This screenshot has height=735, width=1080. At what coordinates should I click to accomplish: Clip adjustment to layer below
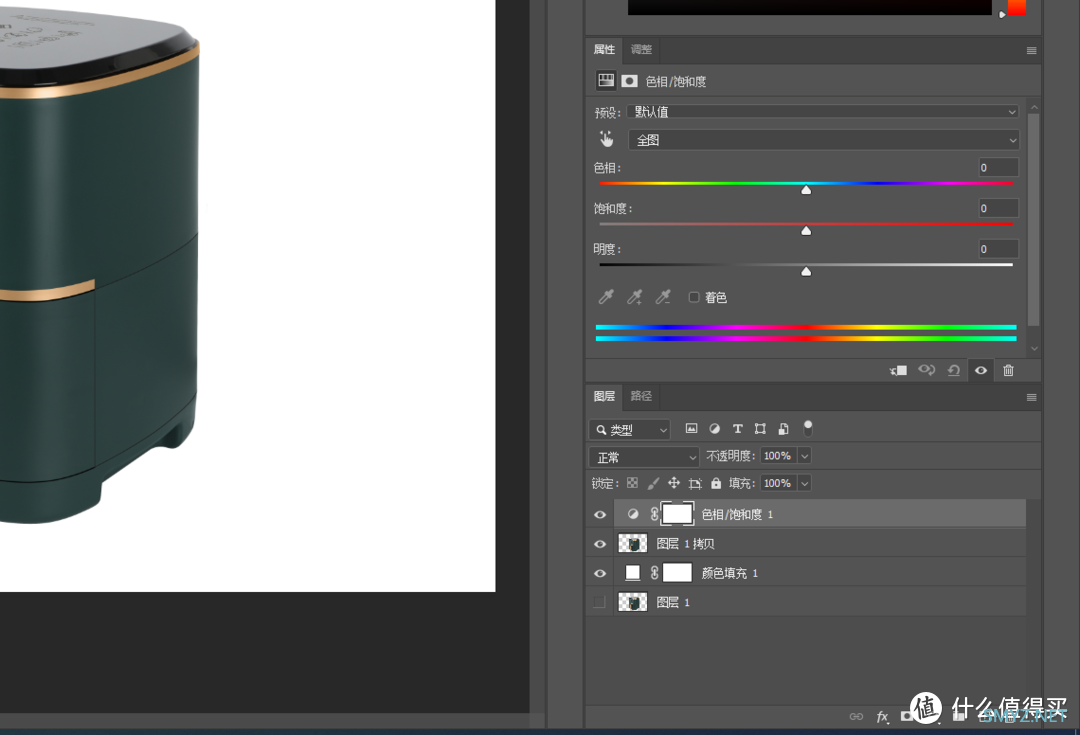pos(898,371)
